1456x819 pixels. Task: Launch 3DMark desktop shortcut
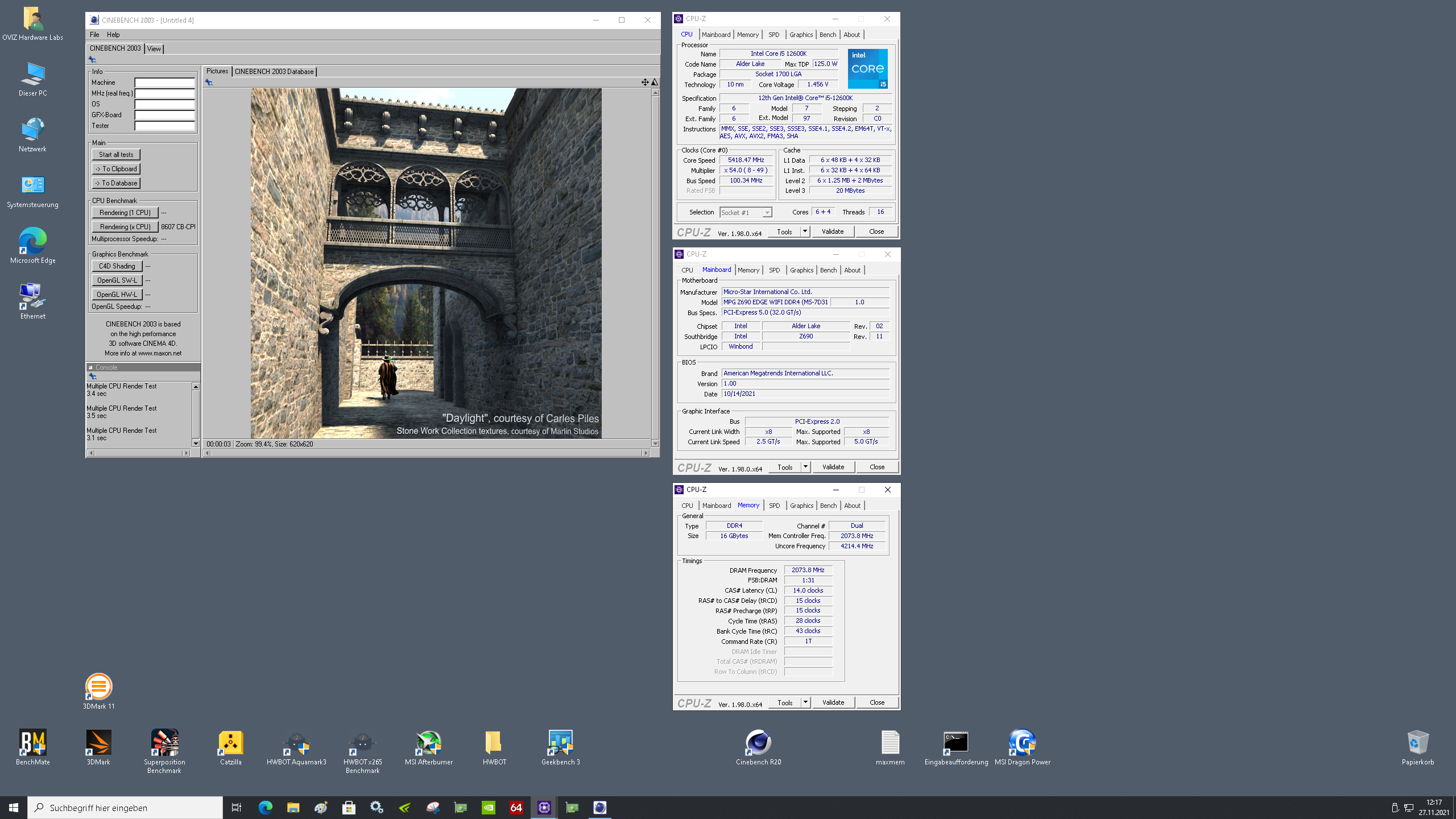(x=98, y=747)
